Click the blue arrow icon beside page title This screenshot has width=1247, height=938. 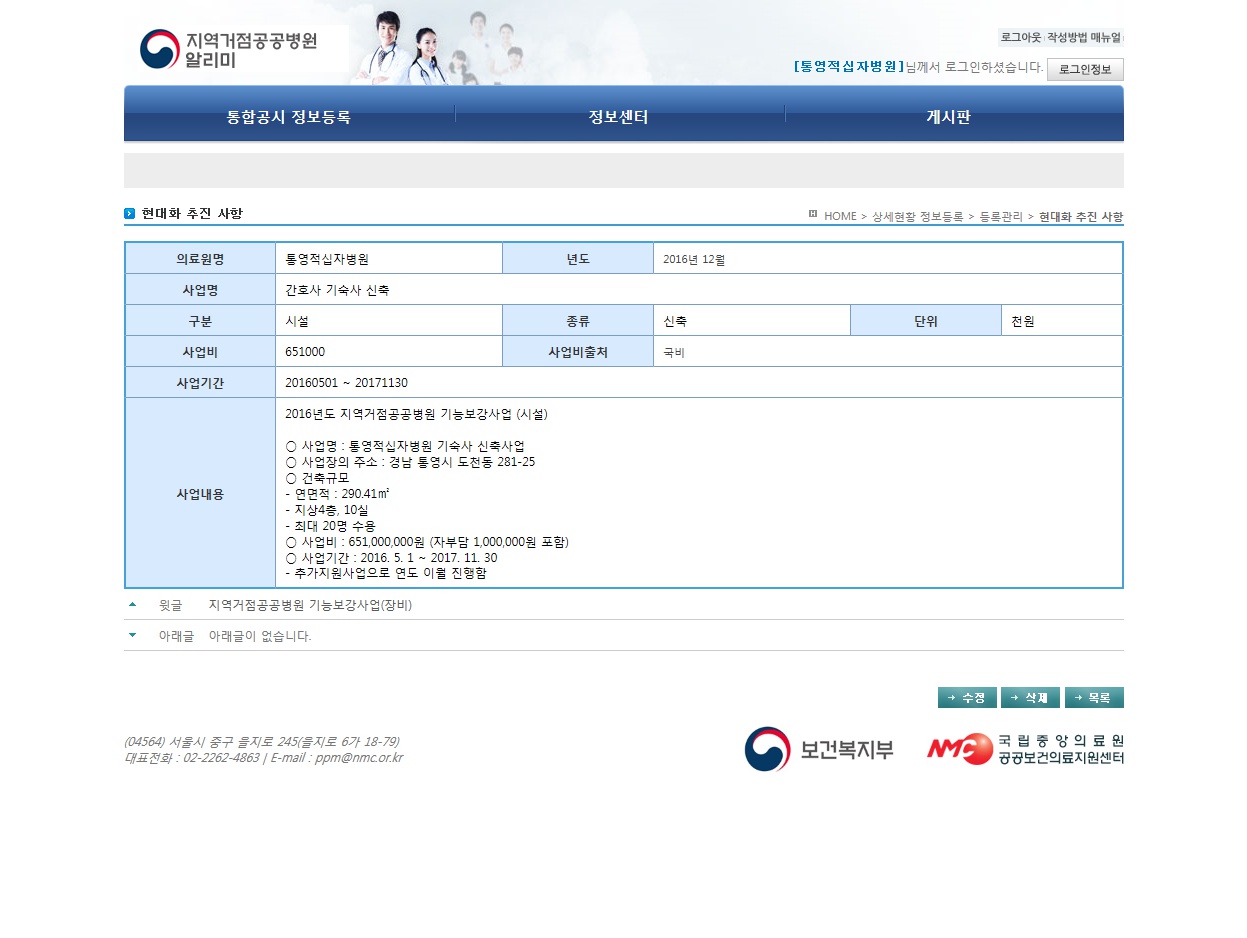pyautogui.click(x=130, y=214)
